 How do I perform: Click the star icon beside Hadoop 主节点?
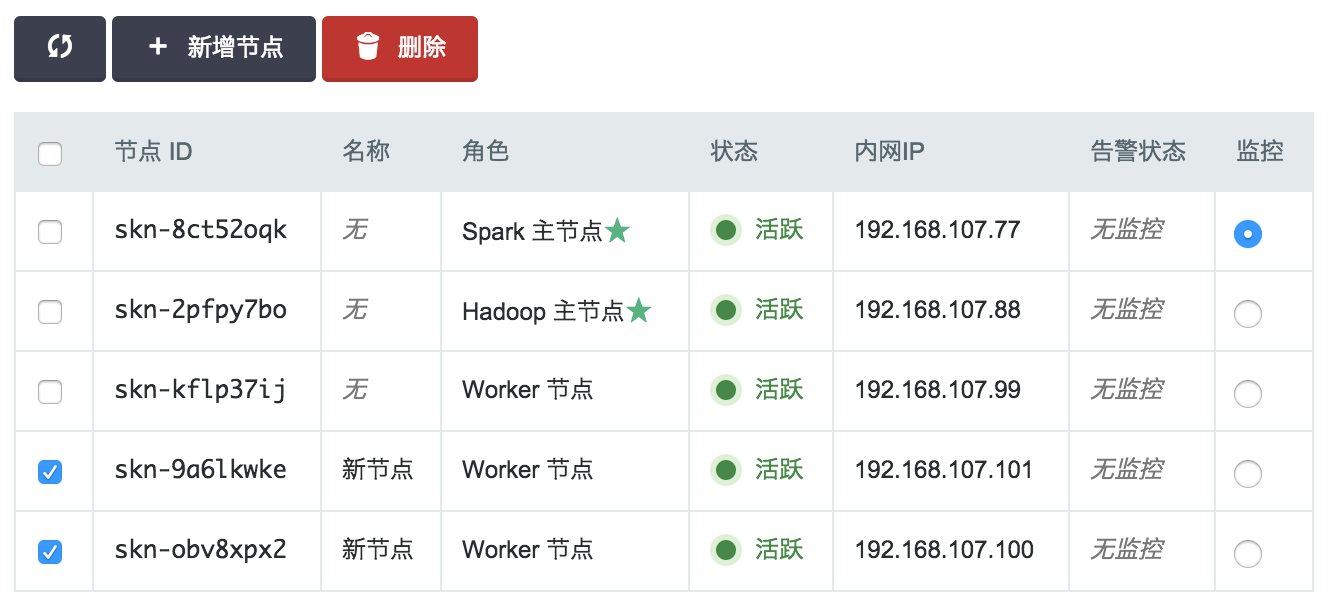[639, 312]
